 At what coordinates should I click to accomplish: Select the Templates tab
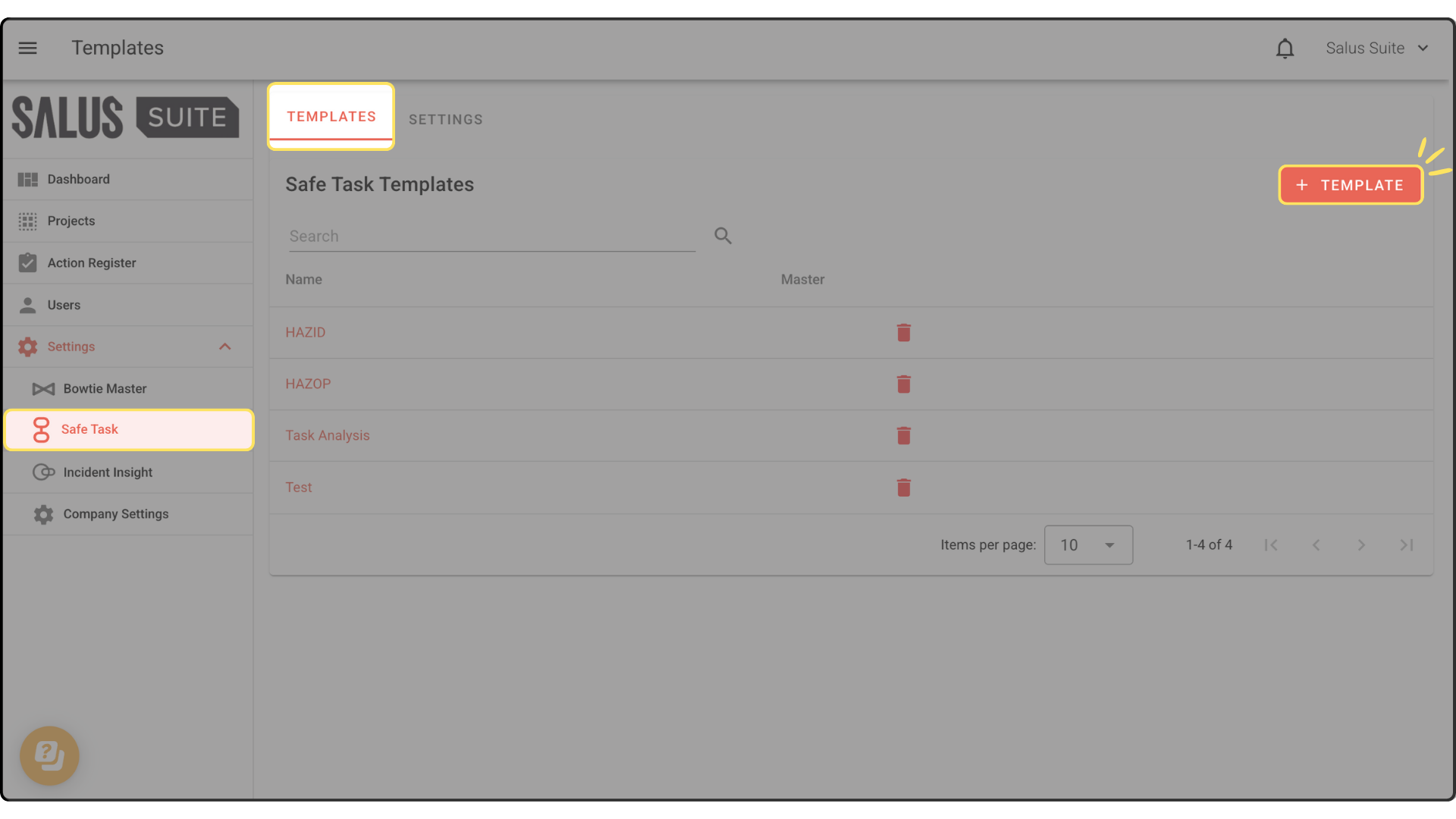point(331,117)
